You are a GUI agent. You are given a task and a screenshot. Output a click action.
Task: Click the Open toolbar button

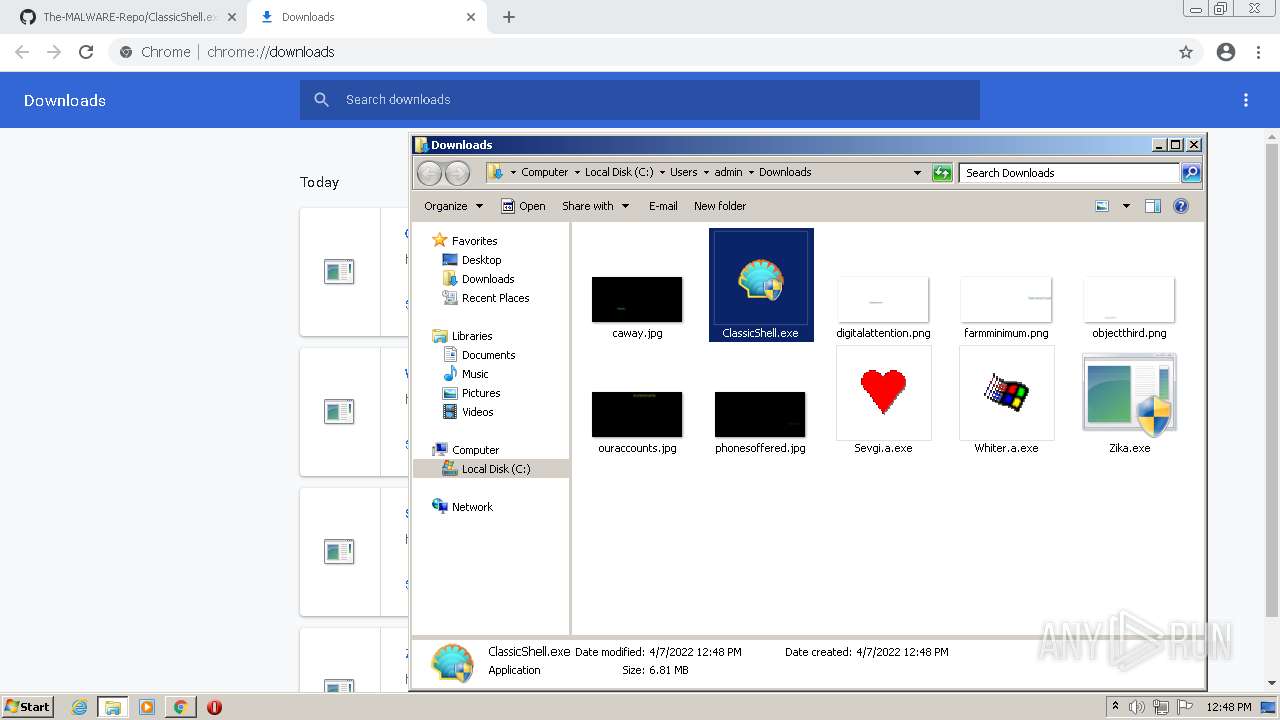tap(523, 206)
